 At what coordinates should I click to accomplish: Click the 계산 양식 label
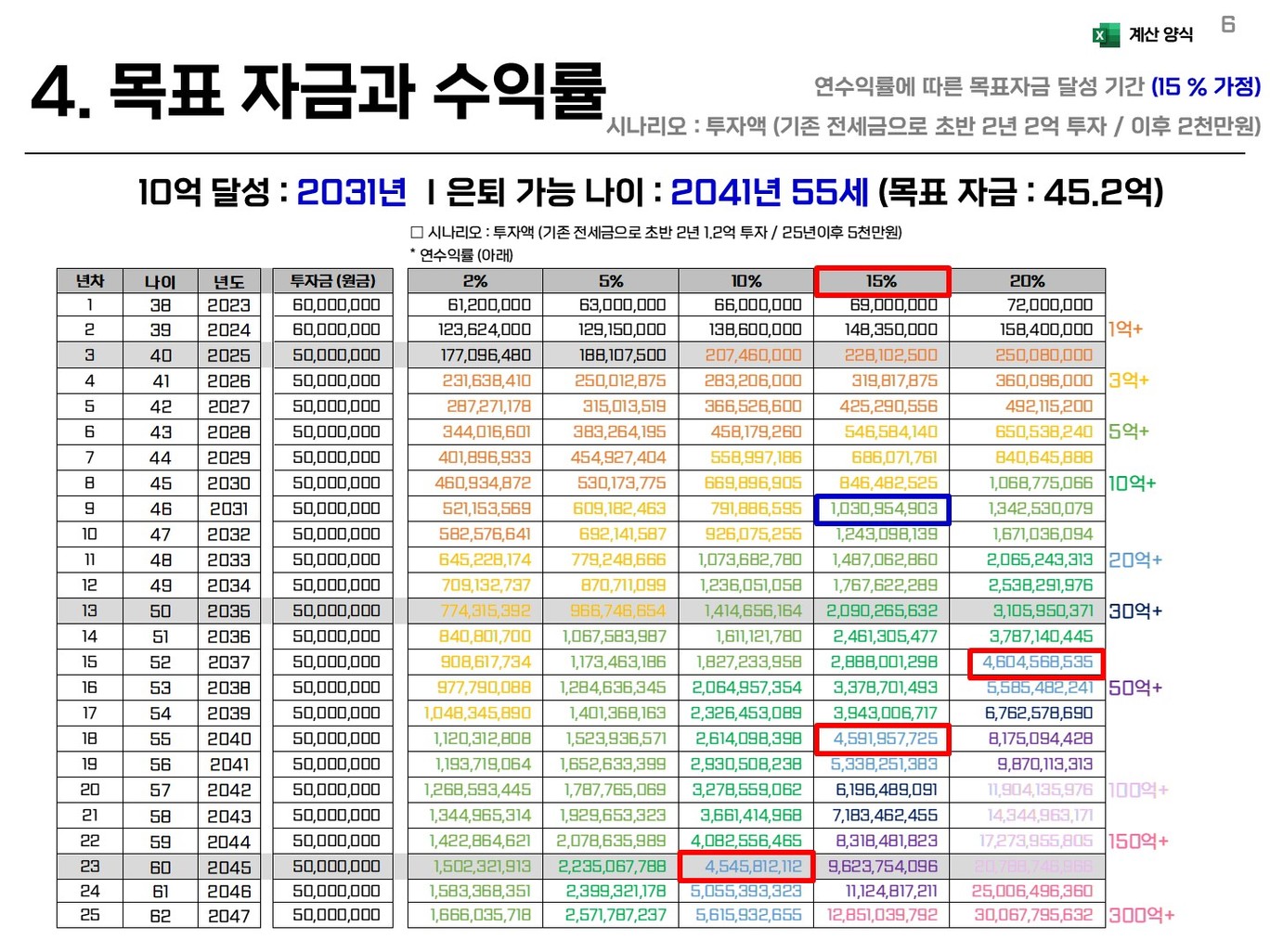pos(1160,35)
